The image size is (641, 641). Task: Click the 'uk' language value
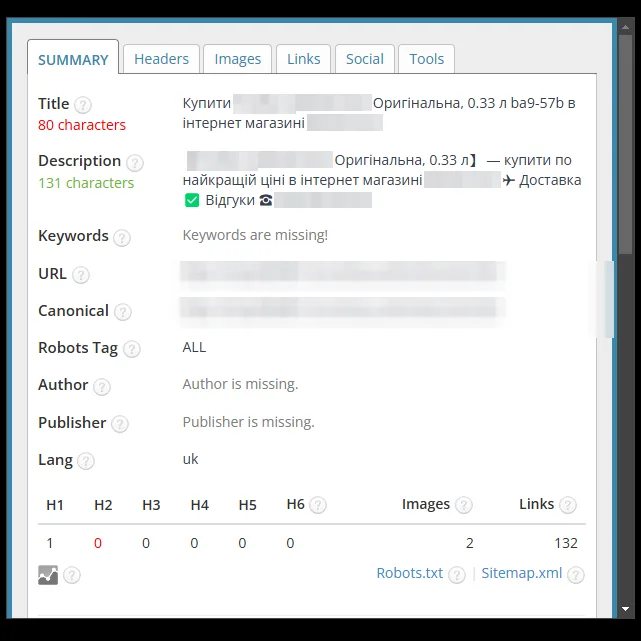pyautogui.click(x=190, y=459)
